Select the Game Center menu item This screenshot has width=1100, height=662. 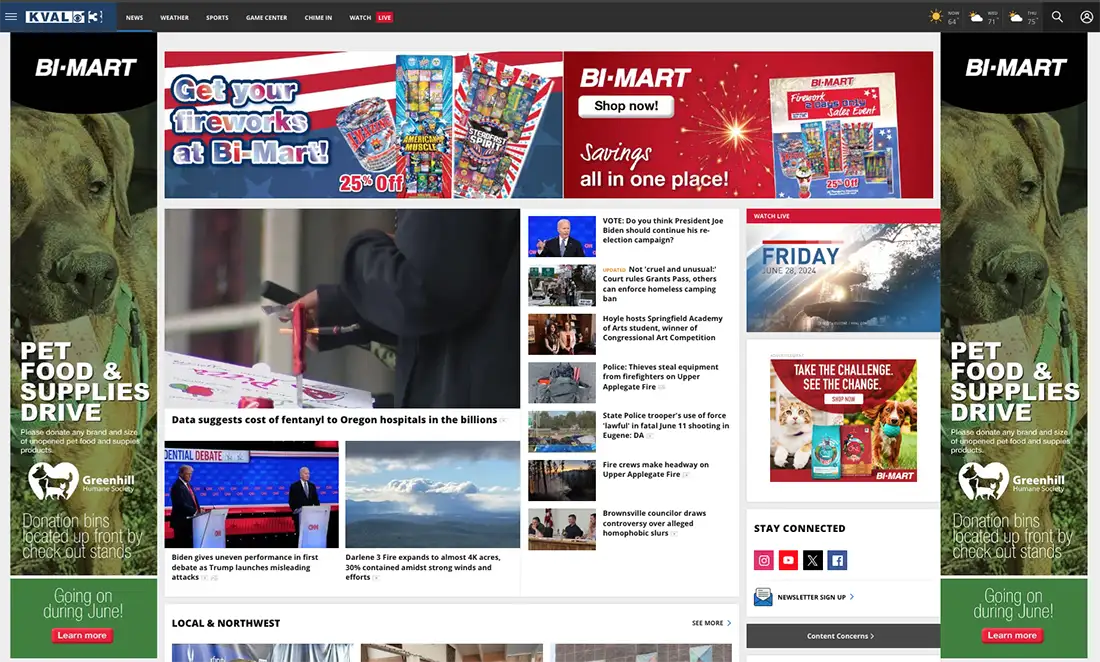(x=266, y=18)
